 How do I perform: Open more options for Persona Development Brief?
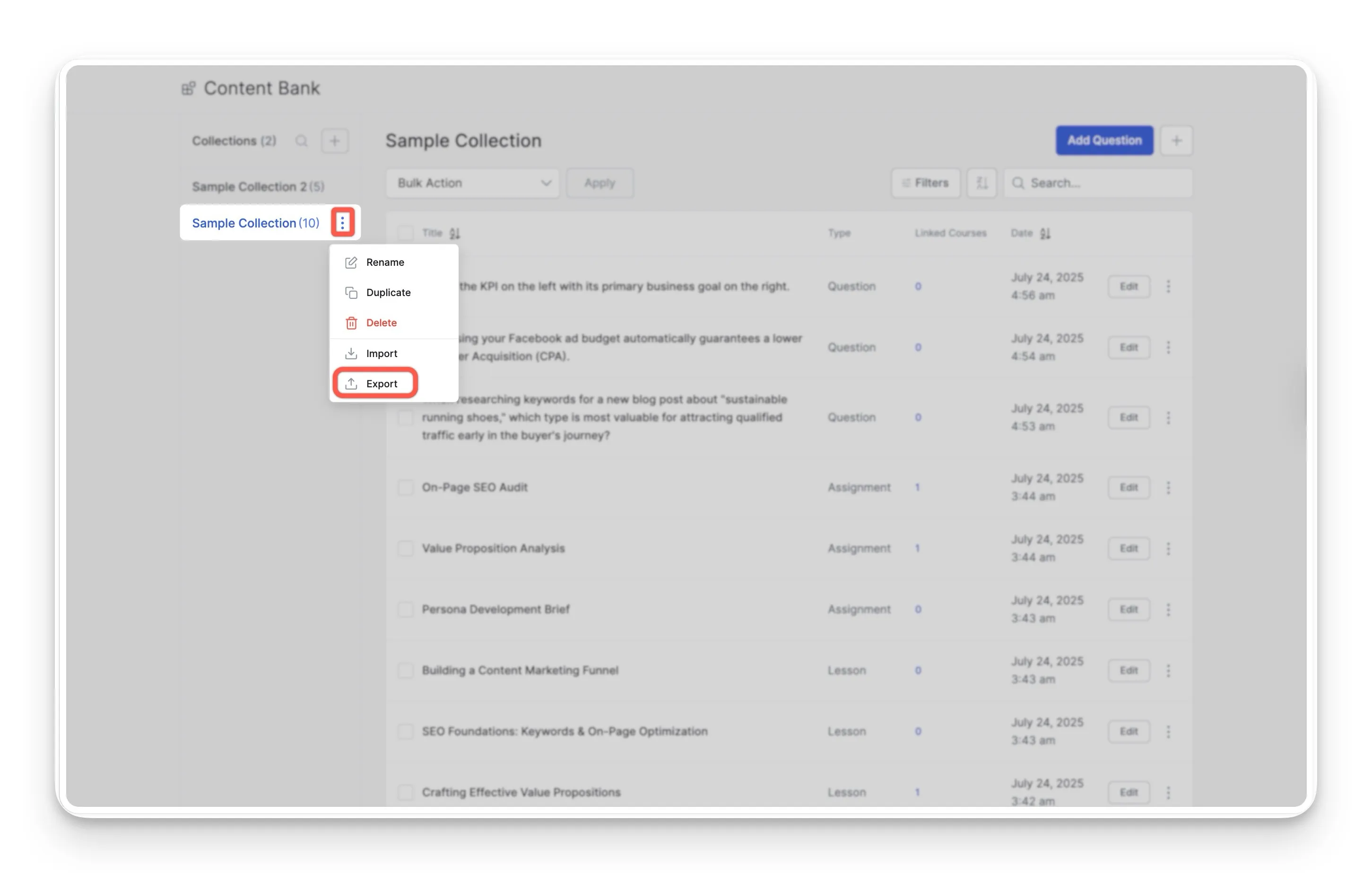(1168, 609)
